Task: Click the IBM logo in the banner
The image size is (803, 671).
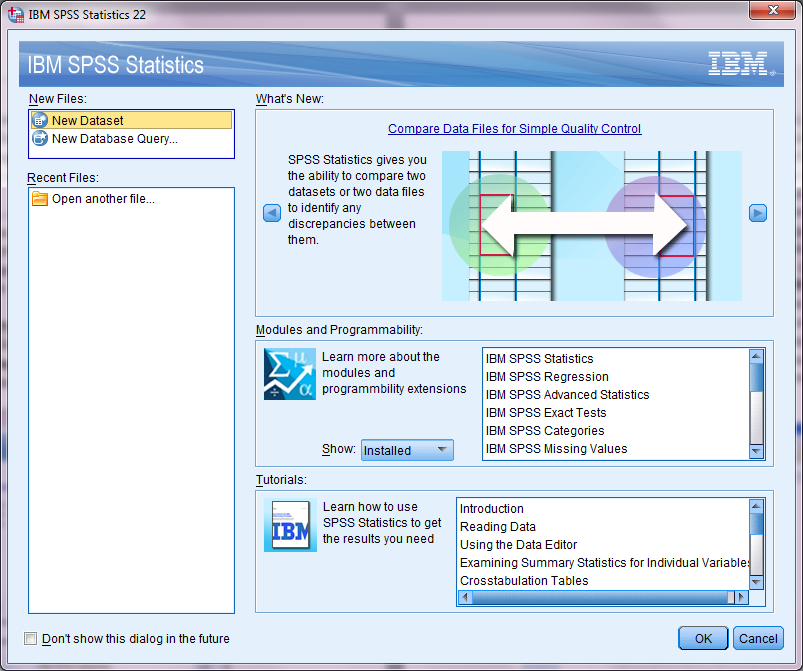Action: pos(741,64)
